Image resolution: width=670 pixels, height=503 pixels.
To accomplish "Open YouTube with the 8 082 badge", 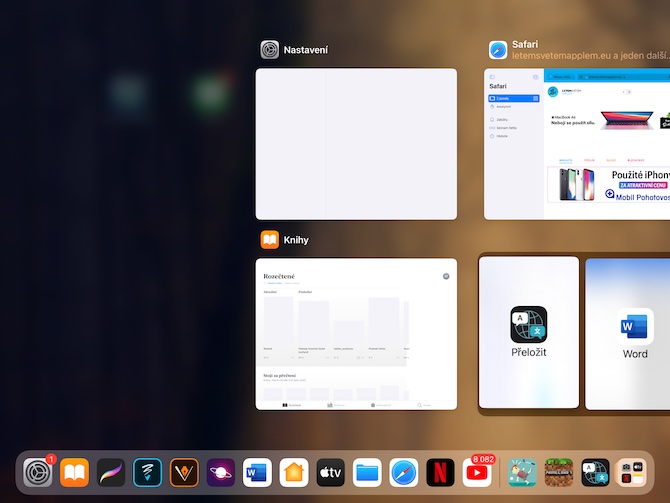I will 477,473.
